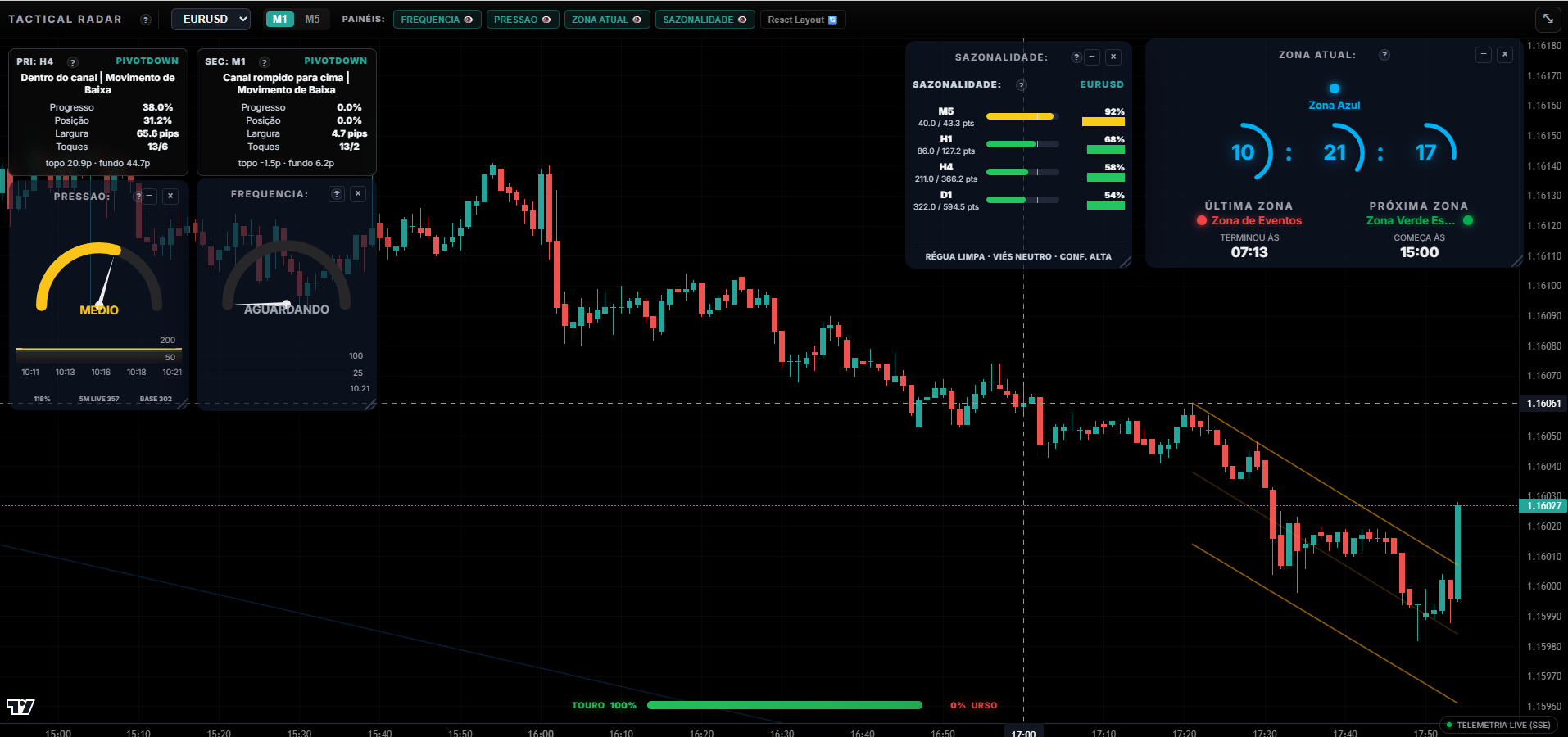The height and width of the screenshot is (737, 1568).
Task: Open help for the PRI: H4 panel
Action: (x=73, y=61)
